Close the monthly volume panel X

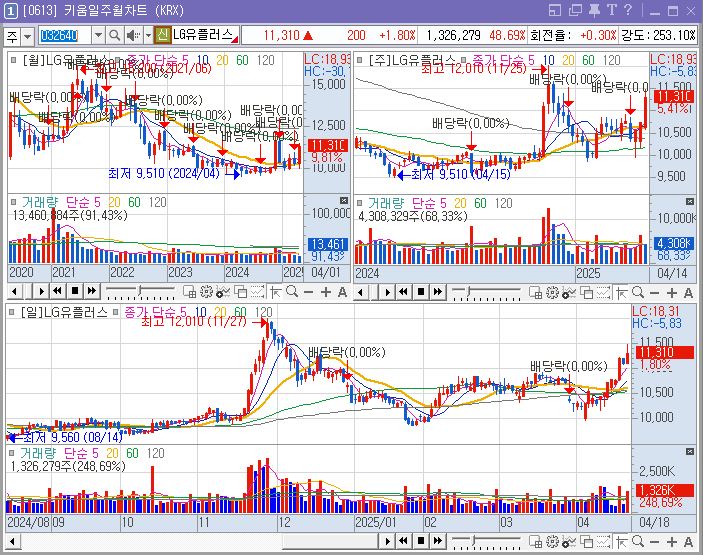(x=344, y=200)
